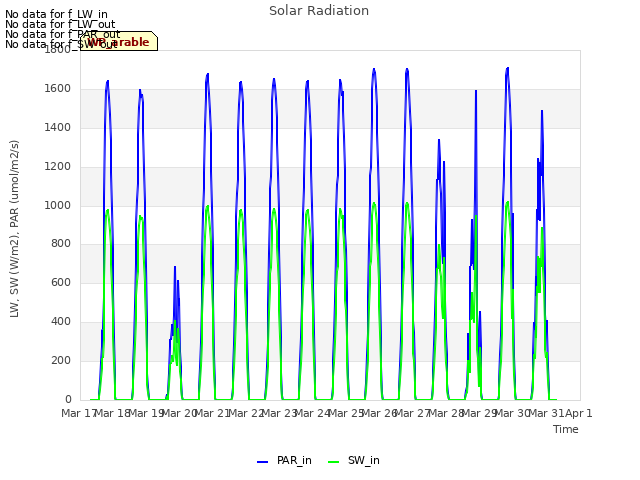
Task: Click the Mar 17 x-axis tick label
Action: pos(78,413)
